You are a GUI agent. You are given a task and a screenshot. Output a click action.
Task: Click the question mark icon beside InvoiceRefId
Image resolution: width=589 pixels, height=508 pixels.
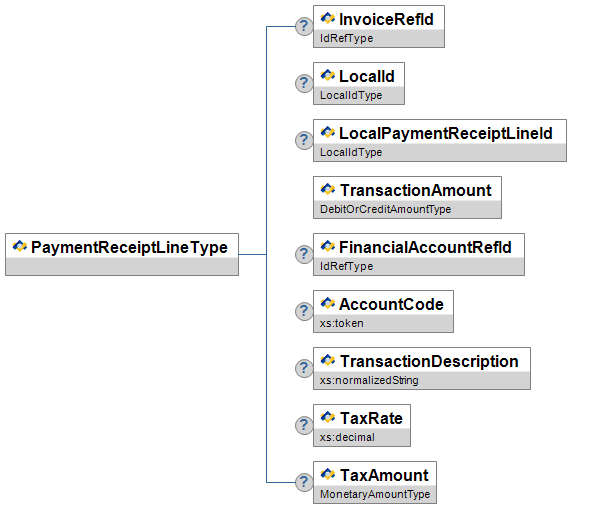click(x=304, y=26)
